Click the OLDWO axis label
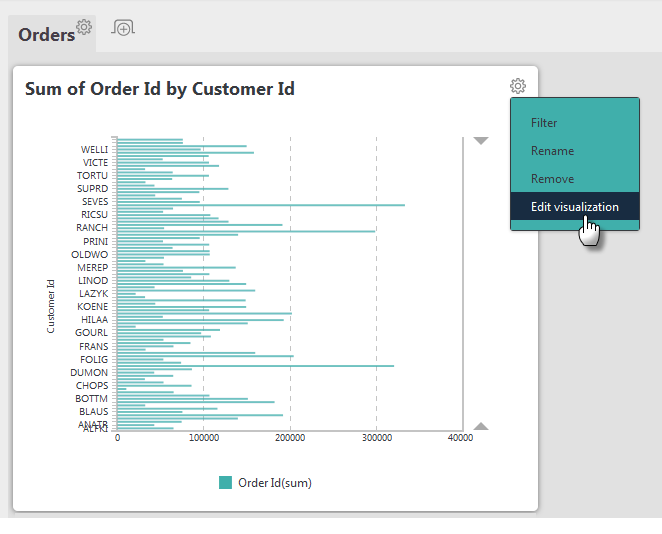This screenshot has height=534, width=662. point(90,255)
